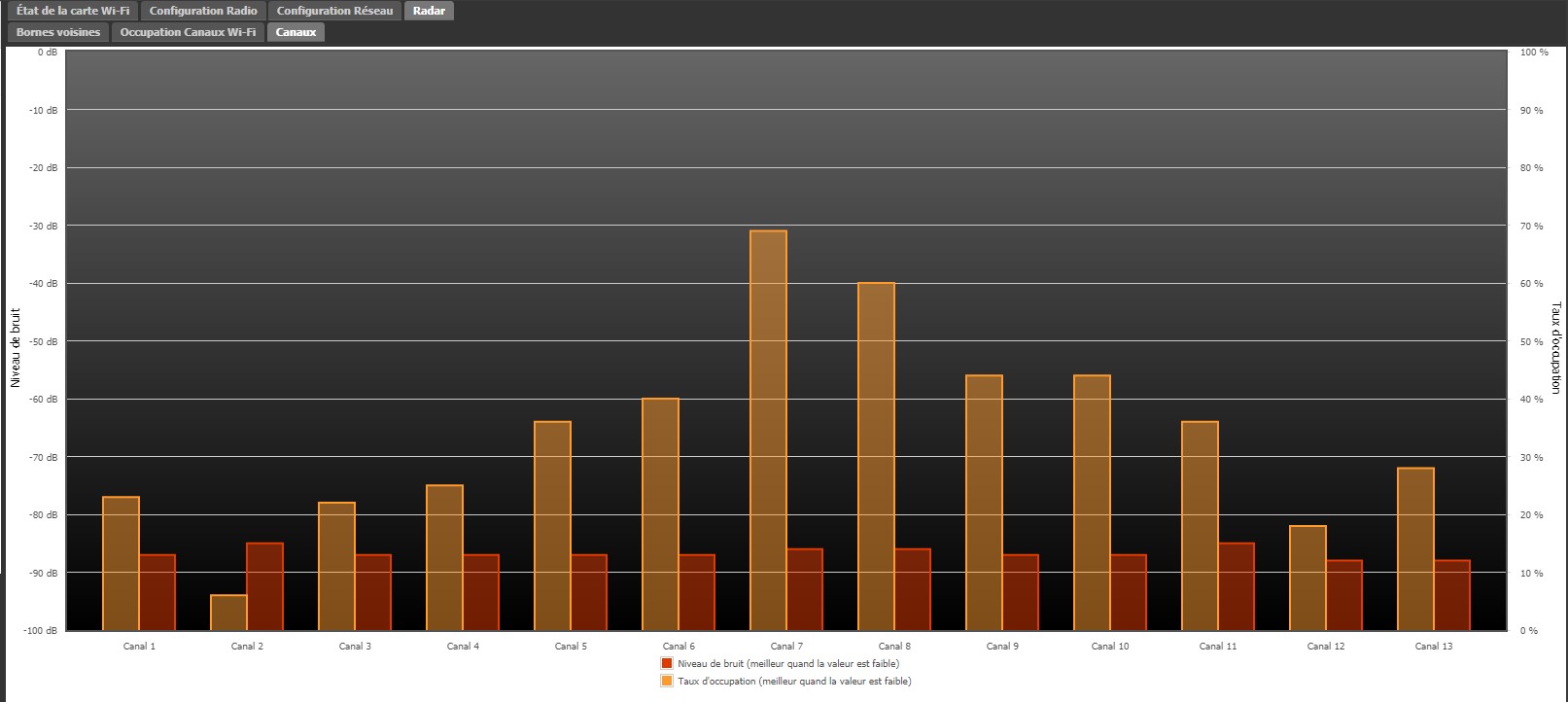Click the red noise bar of Canal 6
Screen dimensions: 1568x702
[x=697, y=593]
